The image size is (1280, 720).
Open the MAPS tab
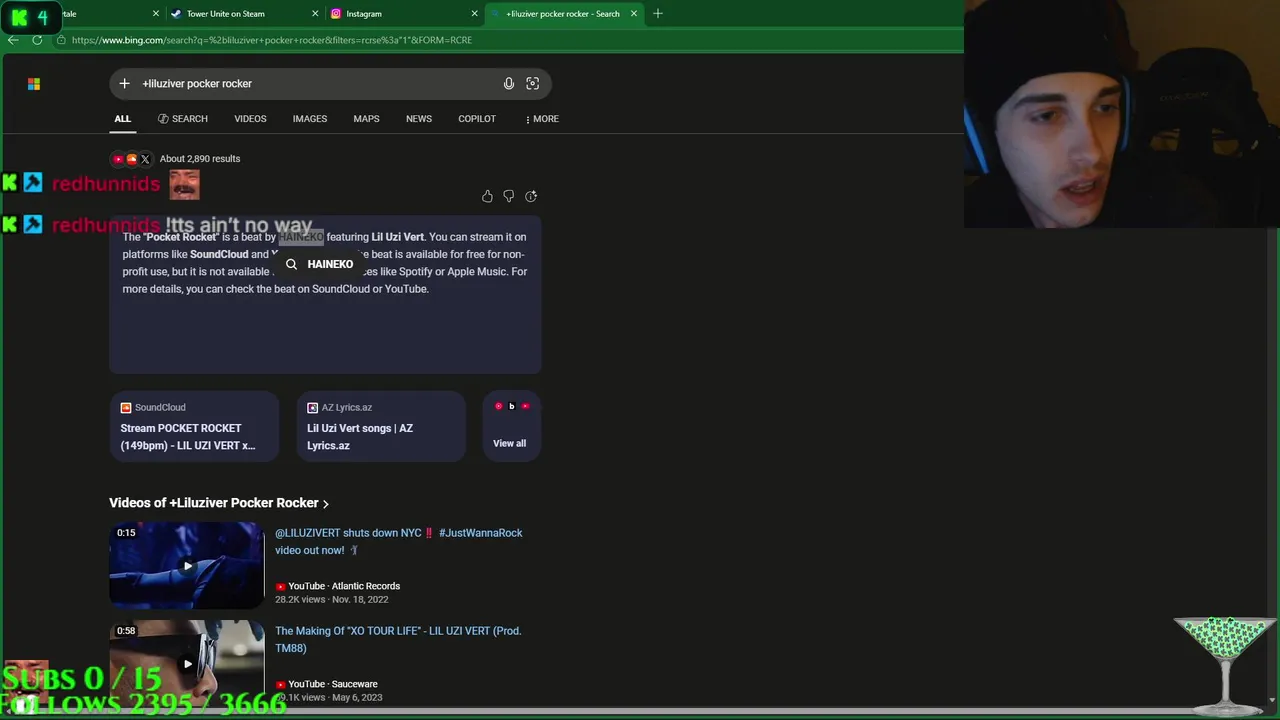pos(366,119)
